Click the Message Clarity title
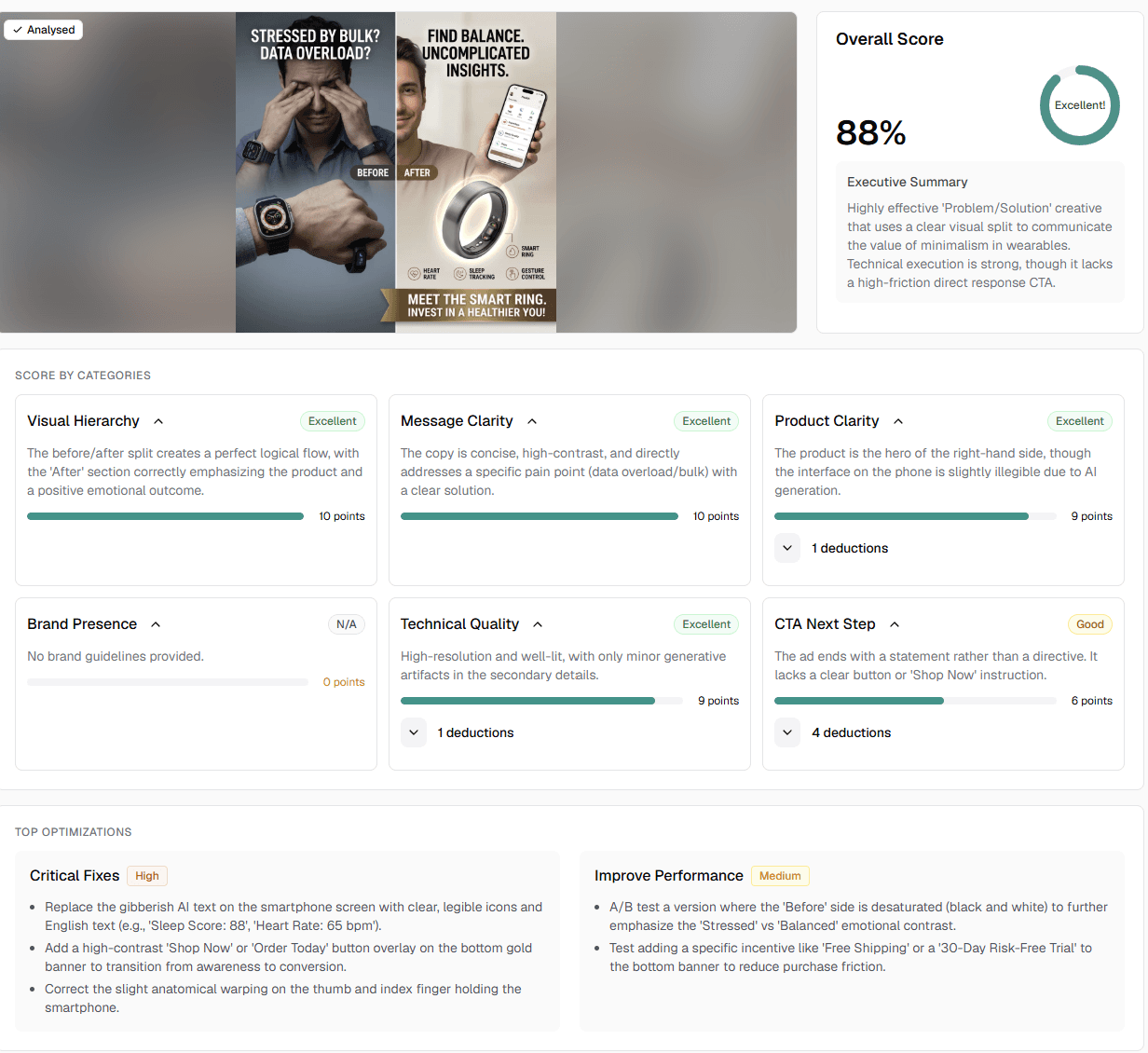This screenshot has width=1148, height=1053. (457, 421)
